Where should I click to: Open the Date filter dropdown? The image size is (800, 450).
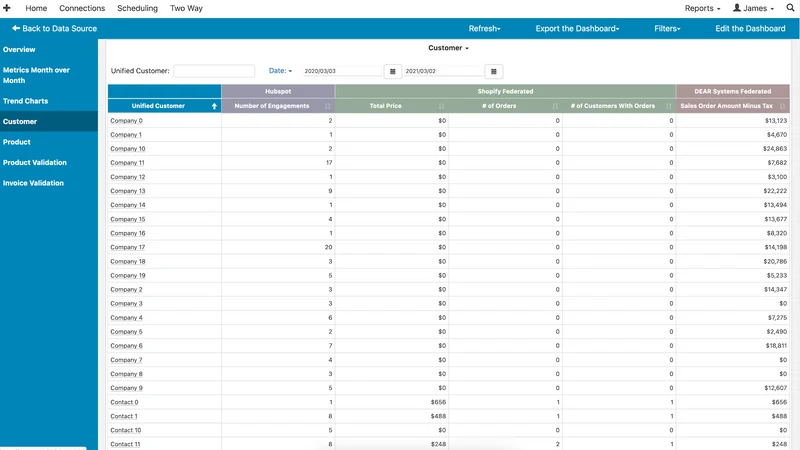click(x=280, y=71)
